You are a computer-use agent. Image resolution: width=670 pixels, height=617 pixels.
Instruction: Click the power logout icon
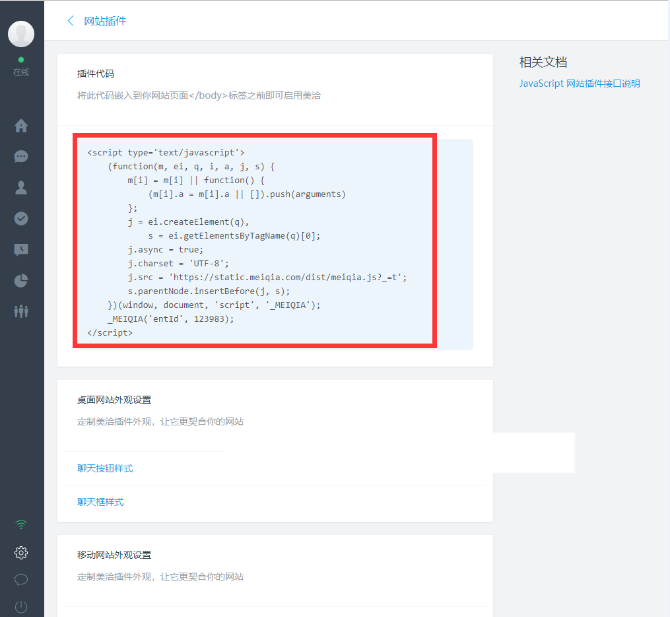click(x=21, y=607)
